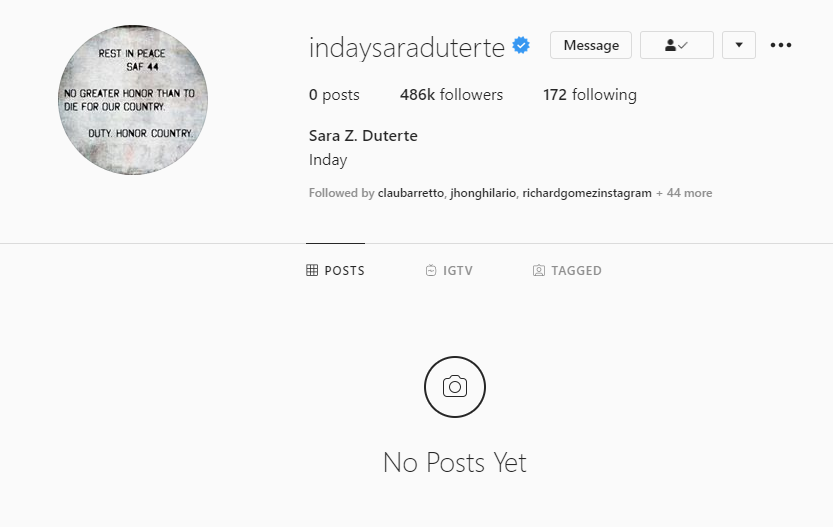This screenshot has width=833, height=527.
Task: Click the Message button
Action: 591,45
